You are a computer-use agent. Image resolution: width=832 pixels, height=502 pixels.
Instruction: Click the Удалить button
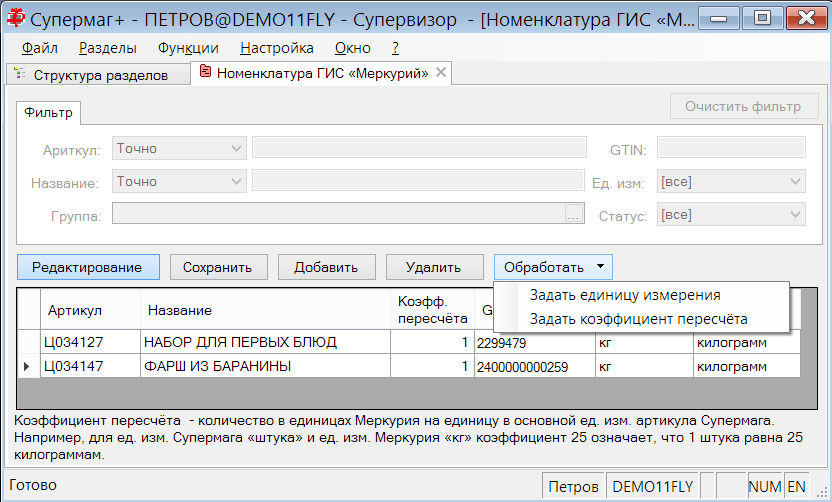point(435,267)
